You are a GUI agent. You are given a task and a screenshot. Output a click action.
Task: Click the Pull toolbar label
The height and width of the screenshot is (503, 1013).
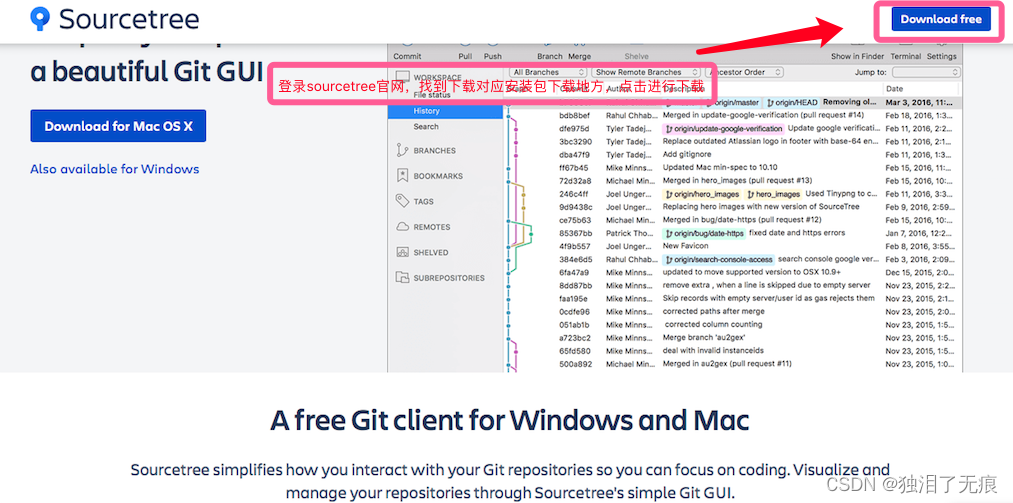click(x=465, y=56)
